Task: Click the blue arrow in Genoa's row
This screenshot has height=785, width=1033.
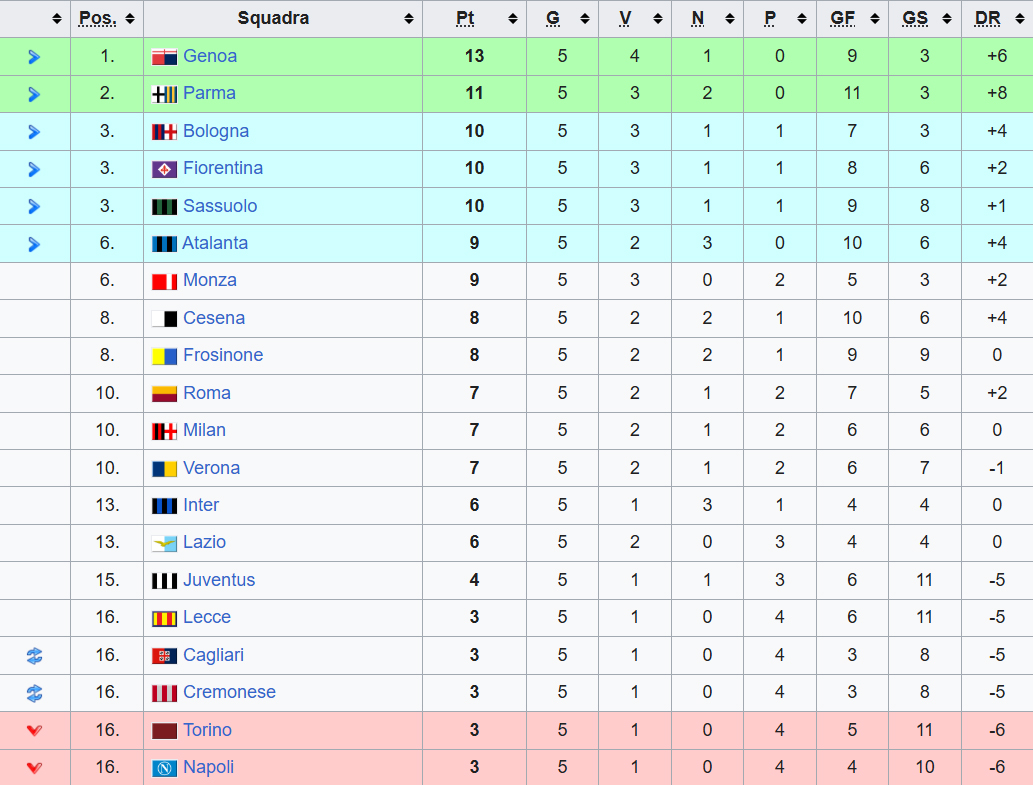Action: (35, 57)
